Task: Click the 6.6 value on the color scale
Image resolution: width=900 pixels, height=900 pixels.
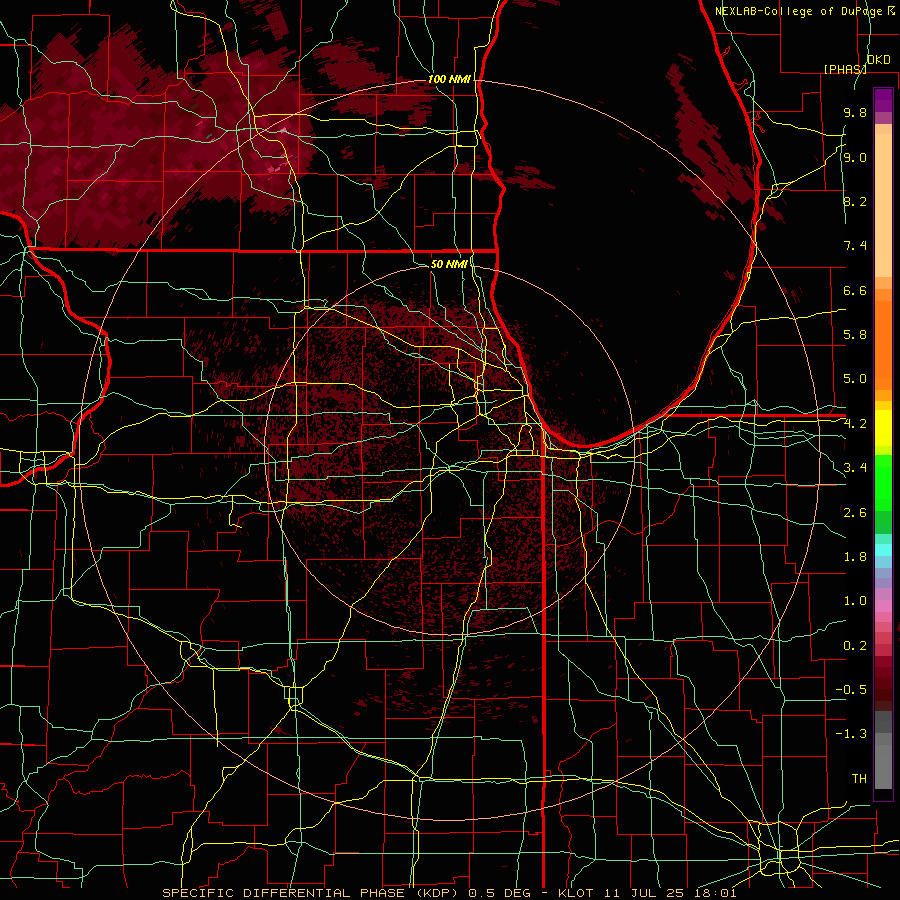Action: (855, 290)
